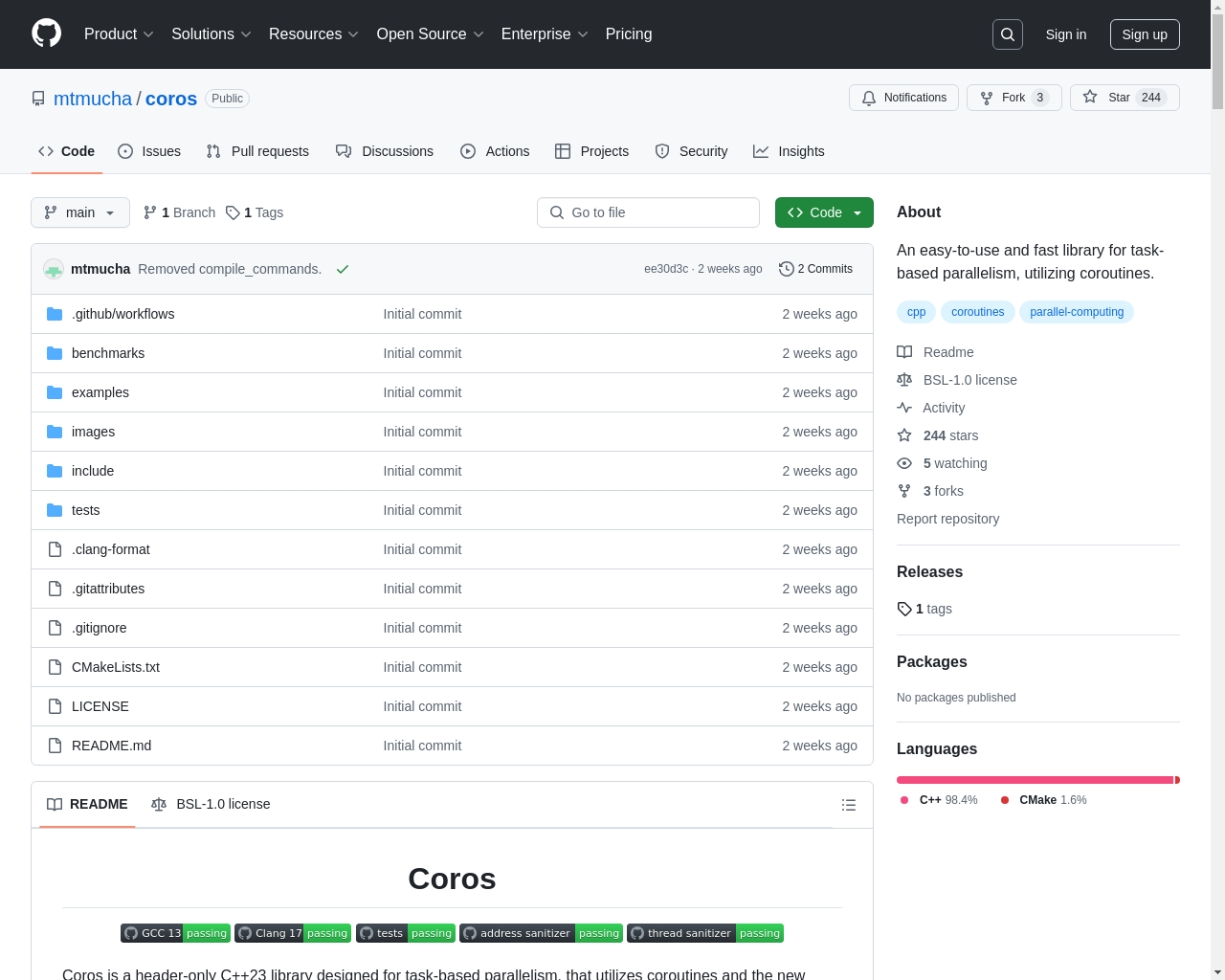
Task: Click the Clang 17 passing badge
Action: point(293,933)
